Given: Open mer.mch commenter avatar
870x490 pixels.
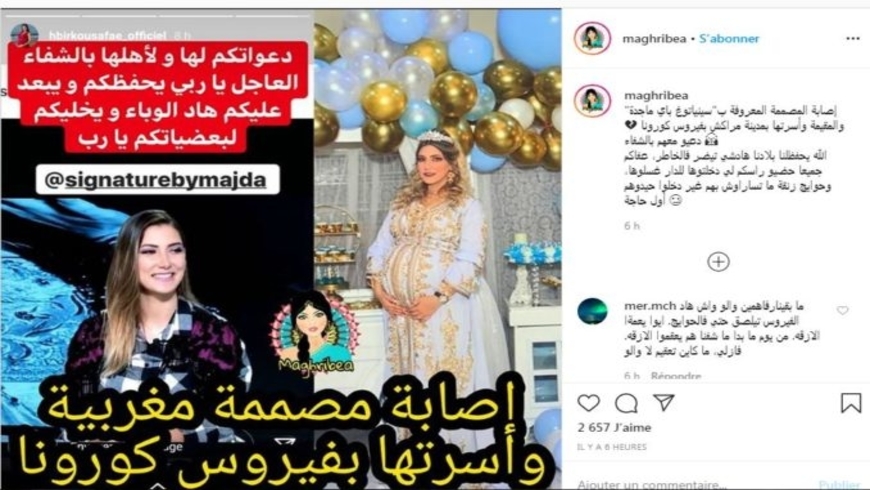Looking at the screenshot, I should tap(592, 311).
